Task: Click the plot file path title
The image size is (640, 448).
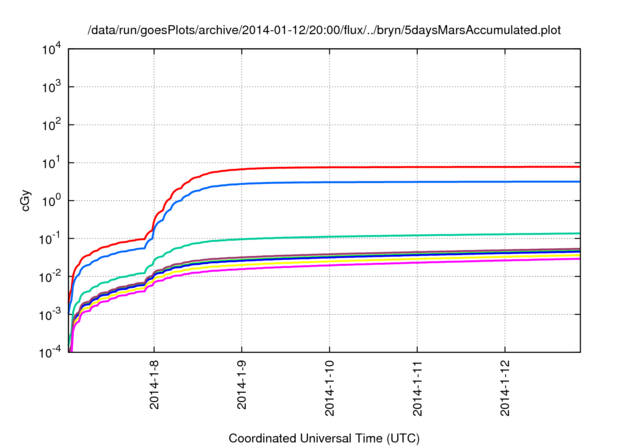Action: pyautogui.click(x=324, y=30)
